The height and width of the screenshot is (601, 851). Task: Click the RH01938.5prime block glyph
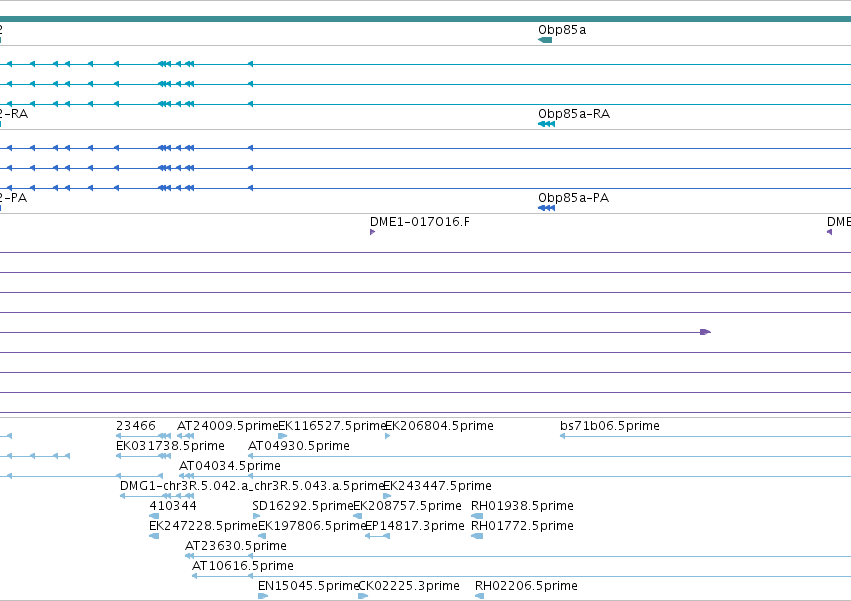[477, 516]
